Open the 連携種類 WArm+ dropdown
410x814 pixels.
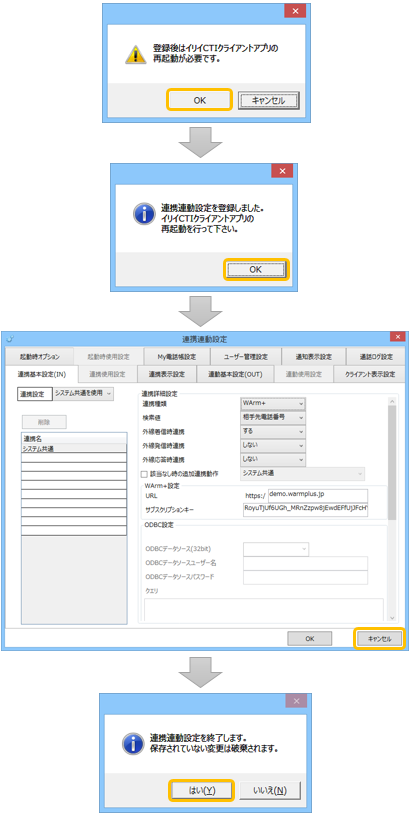click(x=273, y=403)
